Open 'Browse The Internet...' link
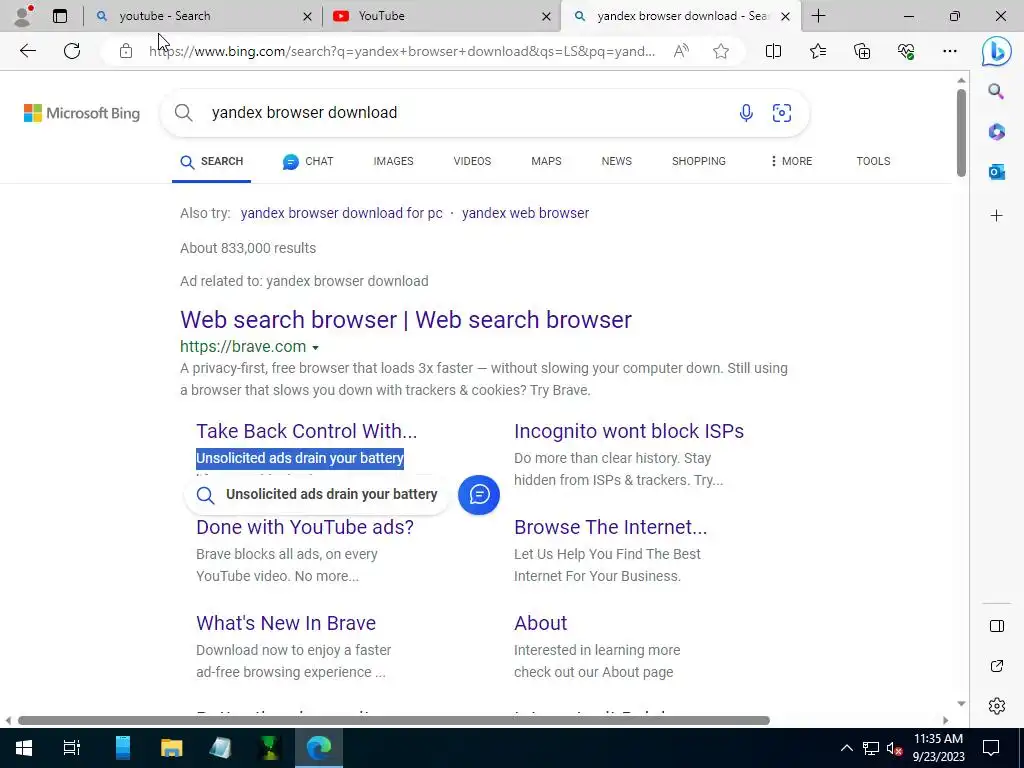Viewport: 1024px width, 768px height. tap(611, 527)
